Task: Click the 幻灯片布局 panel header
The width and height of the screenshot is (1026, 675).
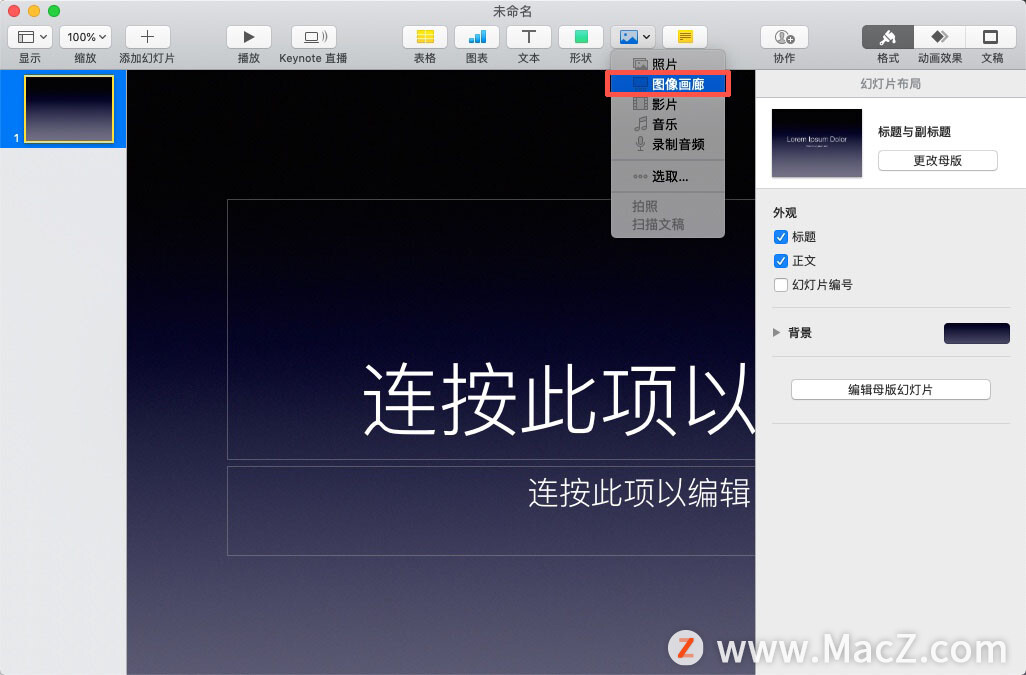Action: click(x=891, y=84)
